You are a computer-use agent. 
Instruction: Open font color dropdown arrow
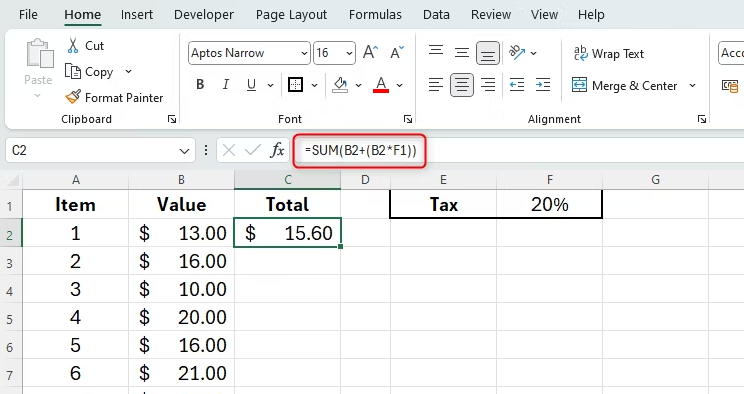tap(400, 85)
